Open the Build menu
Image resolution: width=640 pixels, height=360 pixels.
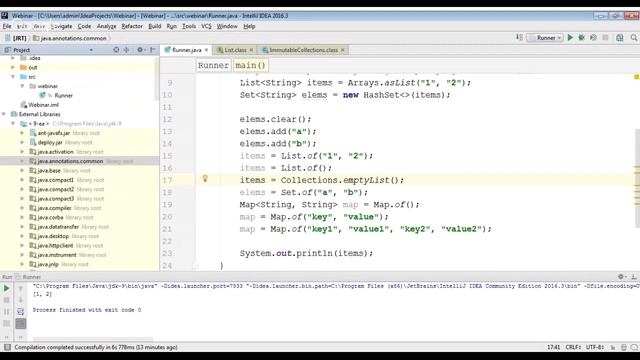tap(155, 26)
